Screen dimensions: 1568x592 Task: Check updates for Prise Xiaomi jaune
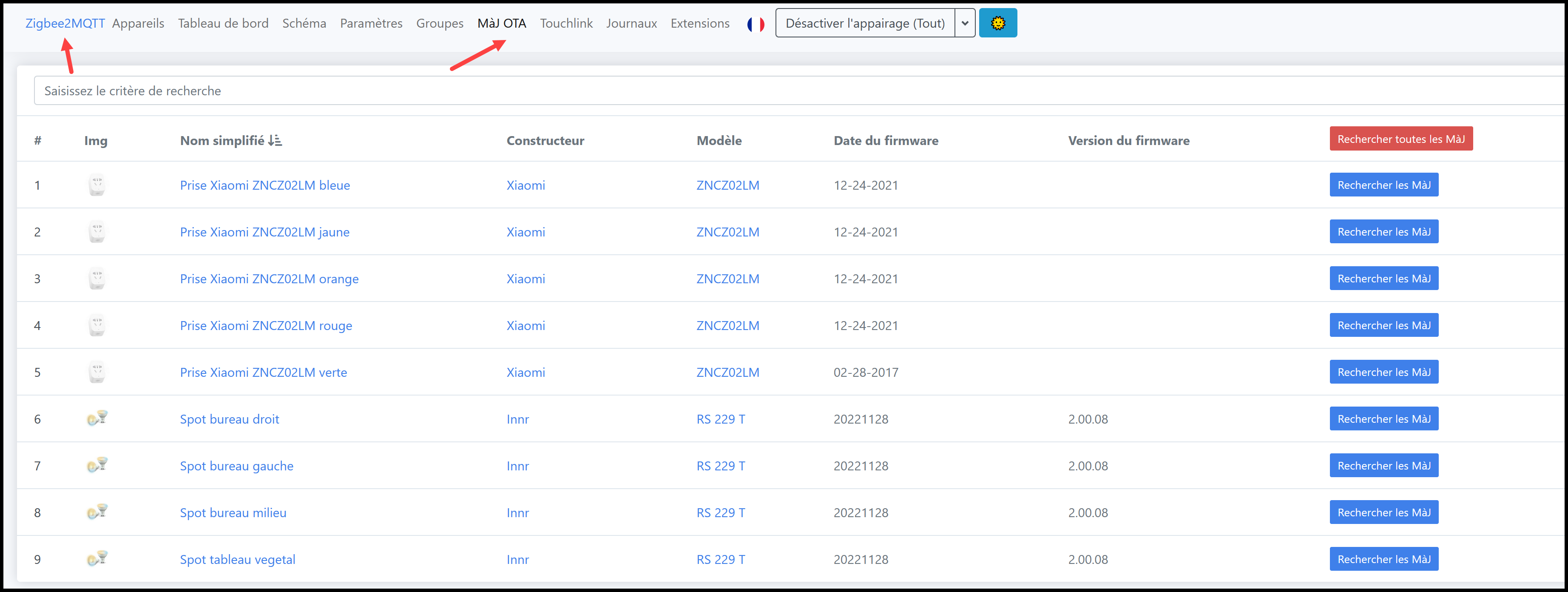click(x=1383, y=232)
